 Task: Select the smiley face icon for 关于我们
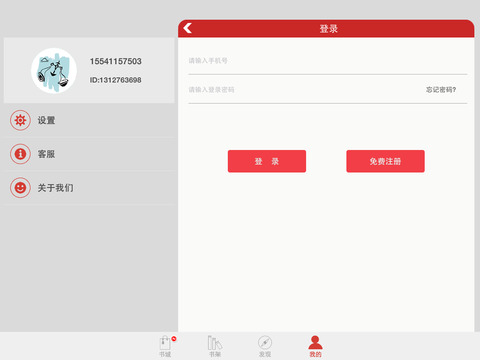(x=20, y=188)
